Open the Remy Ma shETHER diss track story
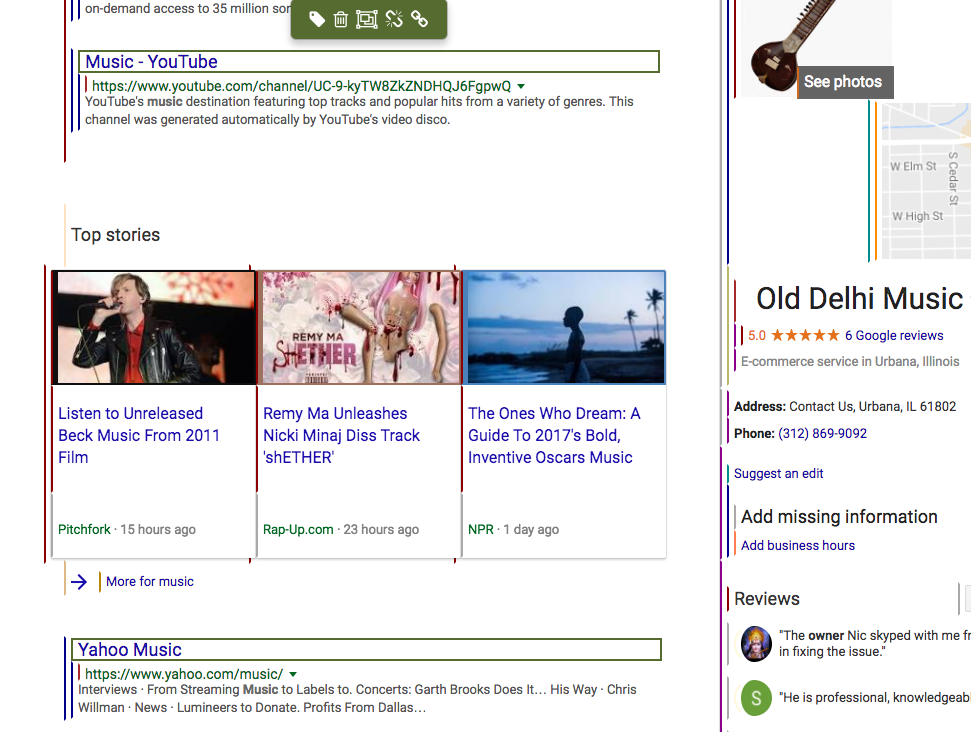 [x=341, y=435]
